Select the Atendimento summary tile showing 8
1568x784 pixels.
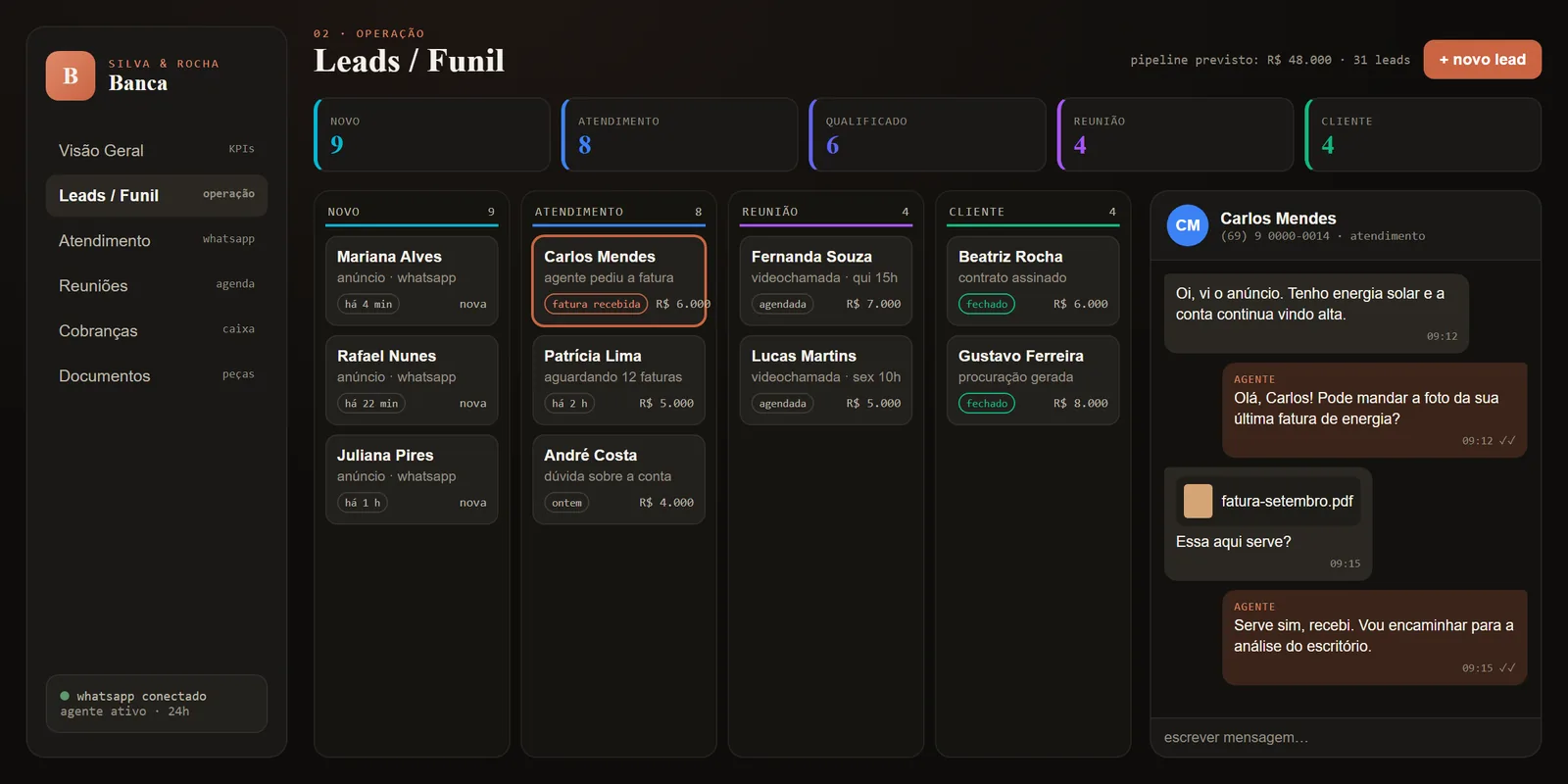pos(680,134)
